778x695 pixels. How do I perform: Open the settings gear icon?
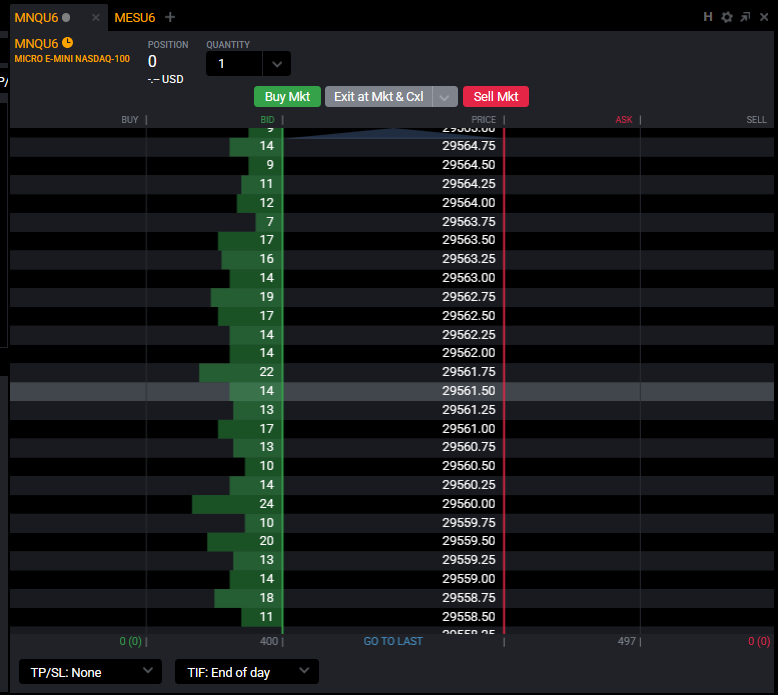tap(726, 17)
